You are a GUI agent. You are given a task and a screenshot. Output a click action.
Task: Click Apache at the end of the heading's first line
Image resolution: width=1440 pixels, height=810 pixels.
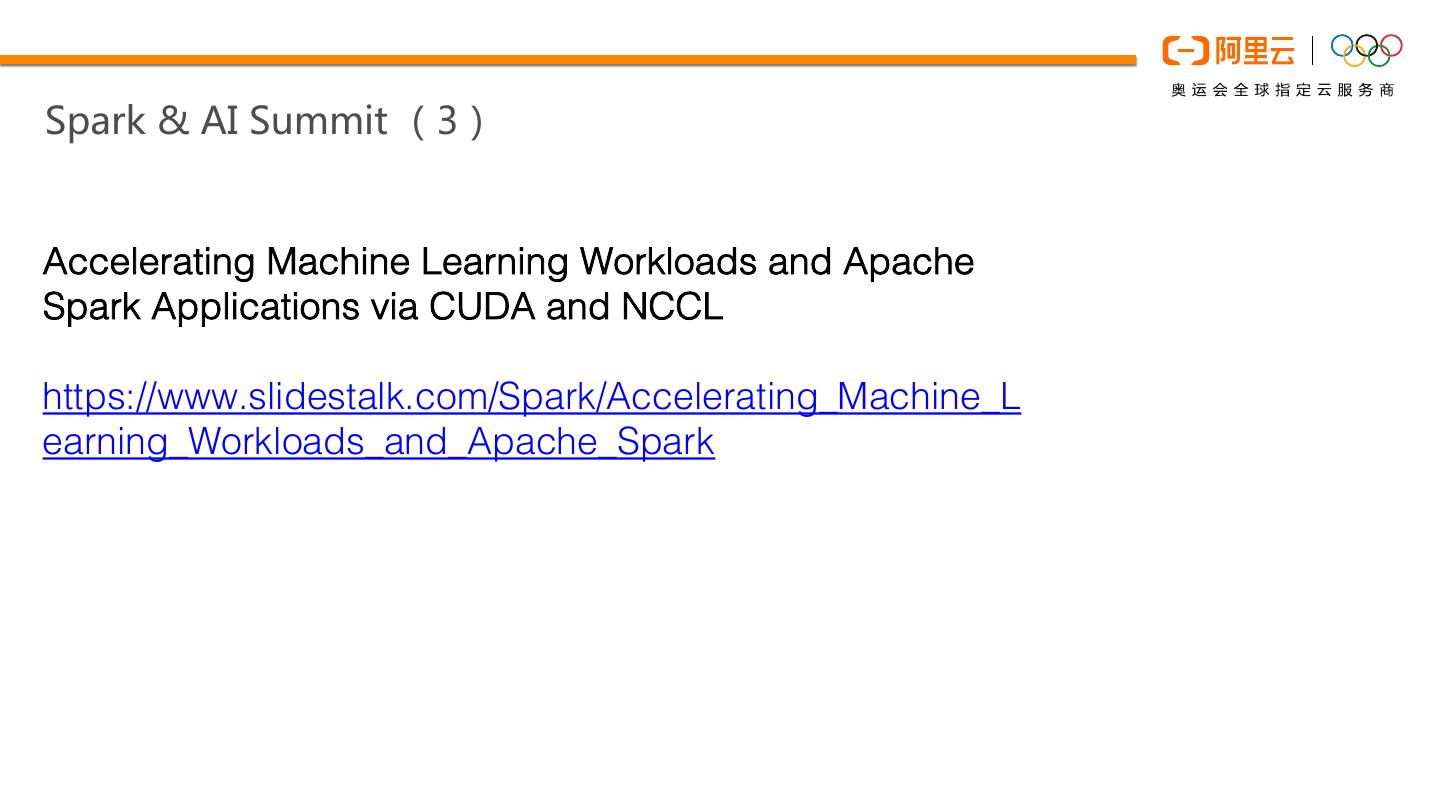pos(908,262)
